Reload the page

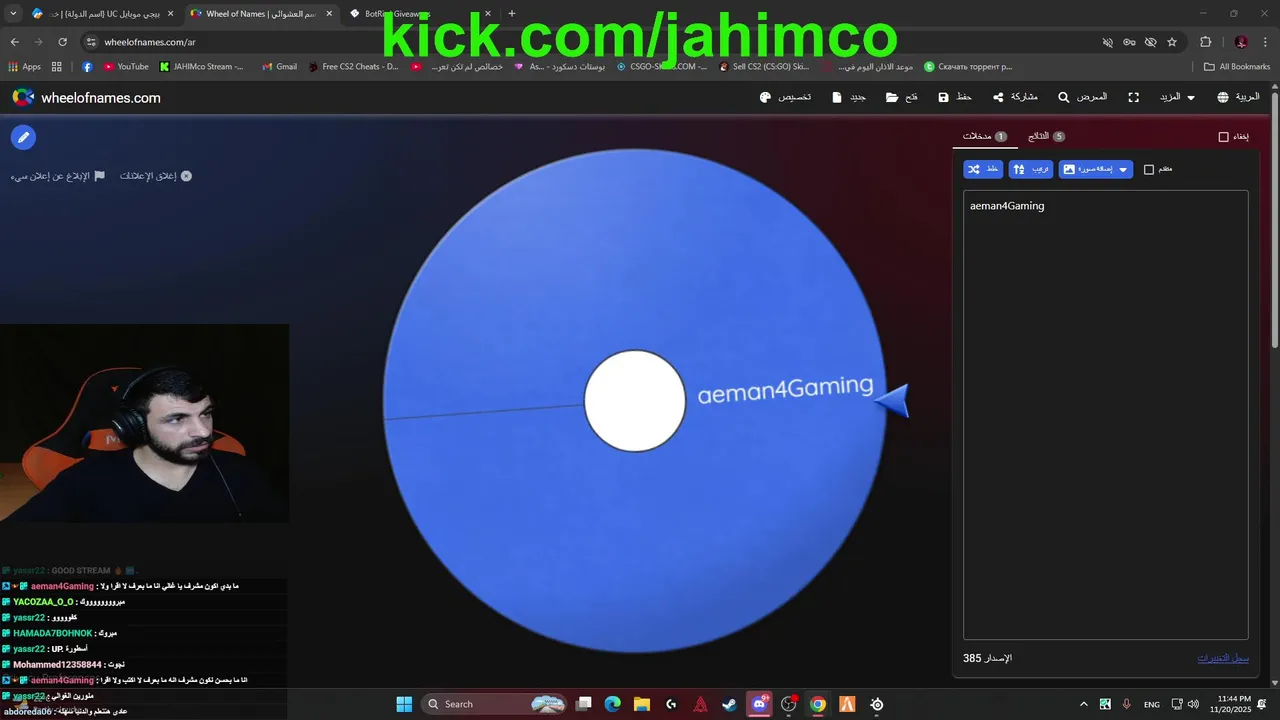point(63,42)
